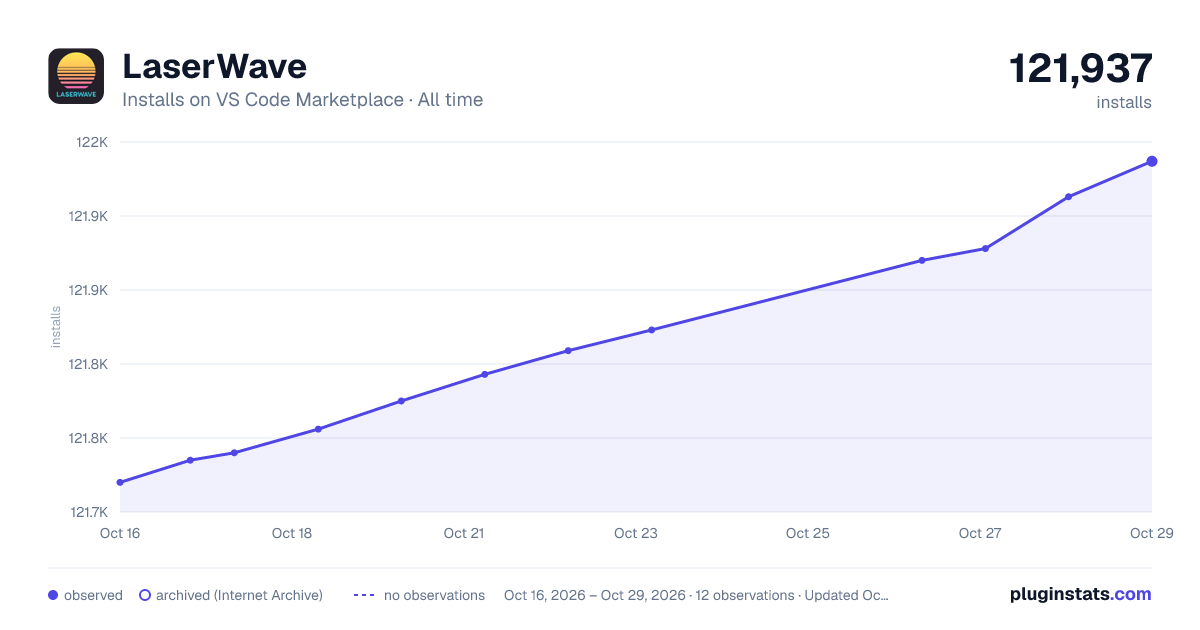Click the 122K y-axis label
1200x630 pixels.
click(x=92, y=142)
